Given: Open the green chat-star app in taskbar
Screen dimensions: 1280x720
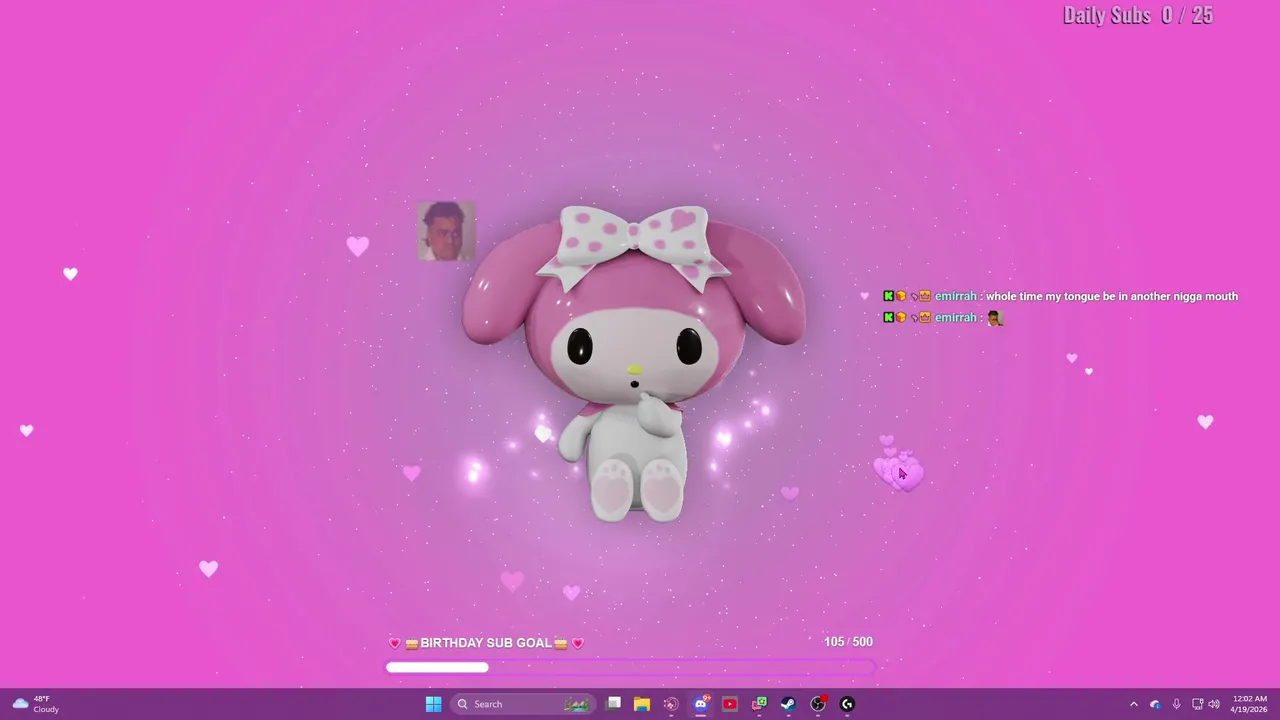Looking at the screenshot, I should click(759, 704).
